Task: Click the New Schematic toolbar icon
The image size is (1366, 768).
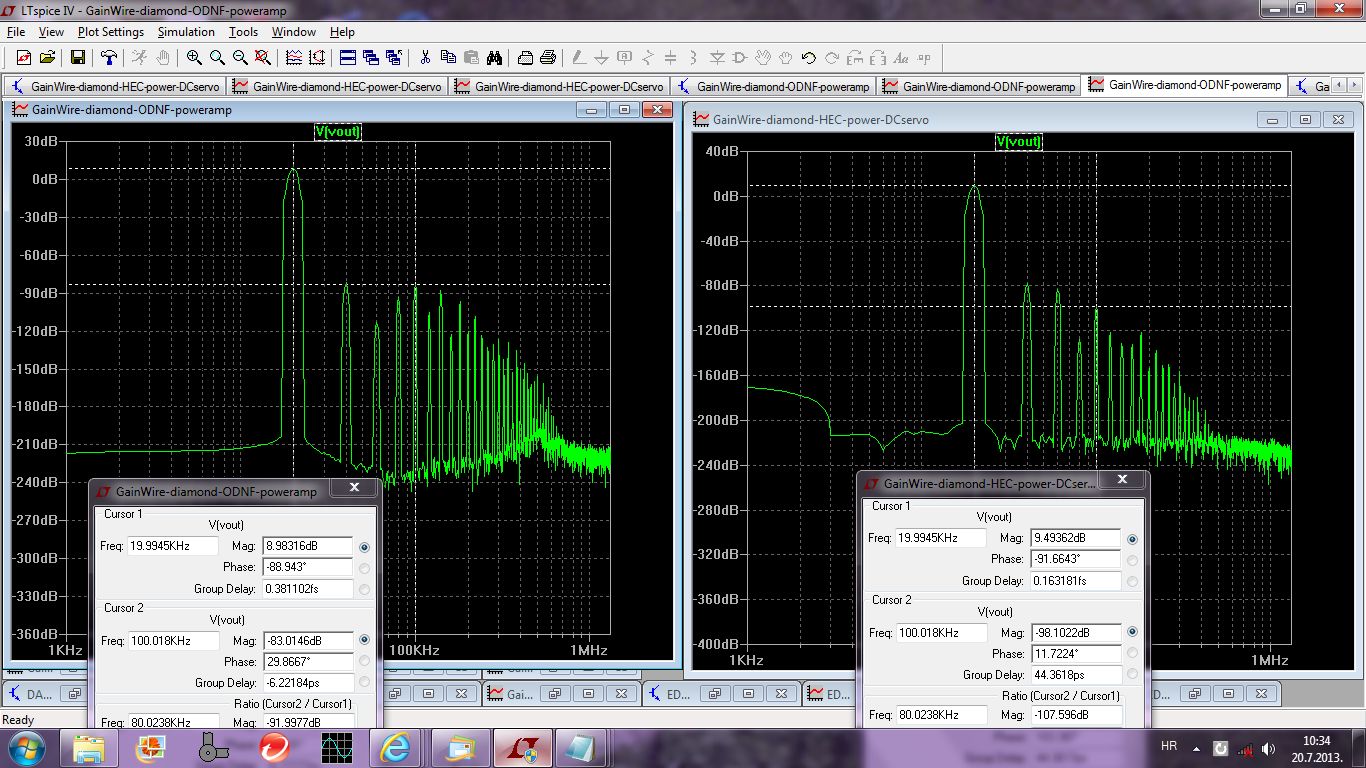Action: click(x=23, y=58)
